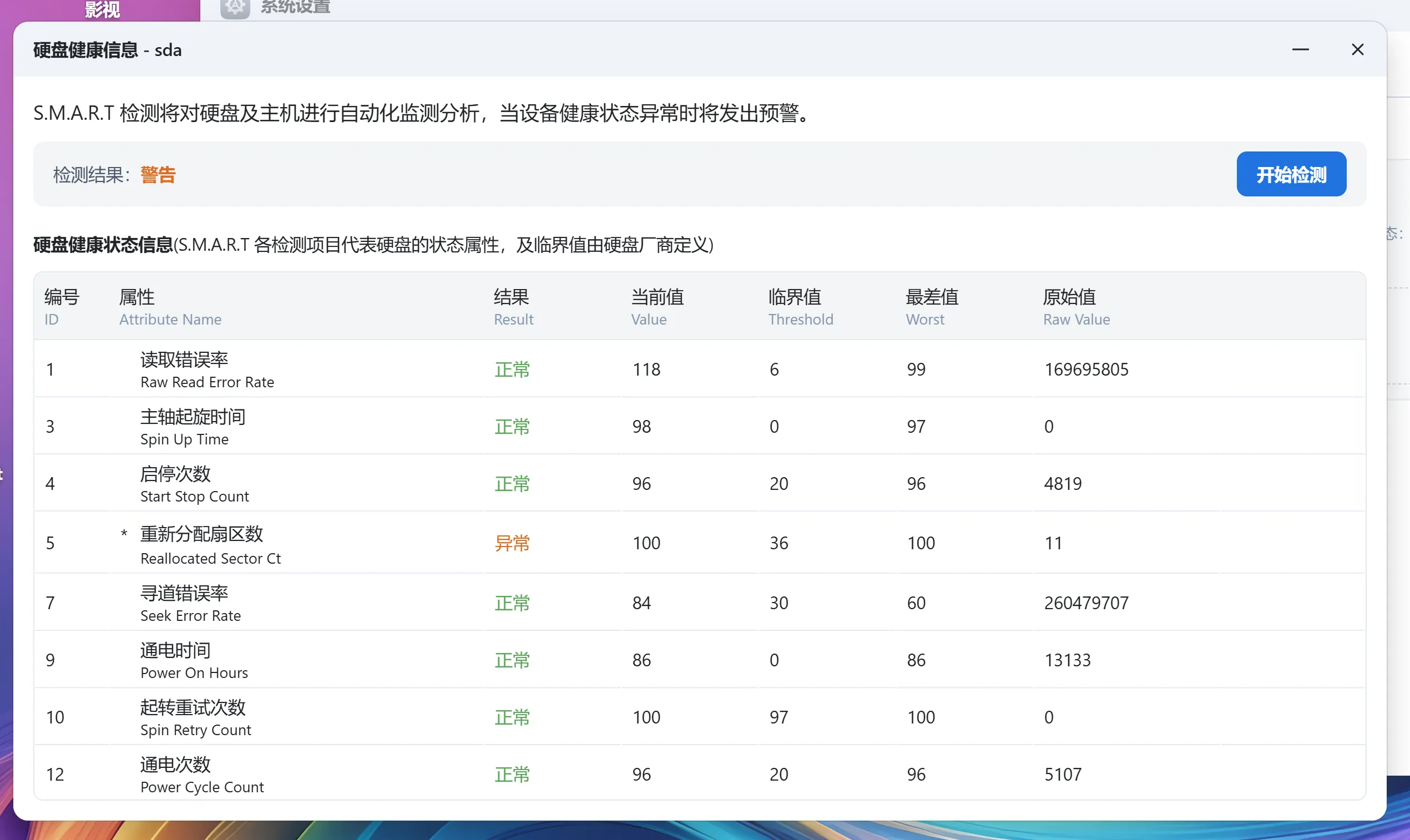Click the 警告 detection result text

point(158,174)
